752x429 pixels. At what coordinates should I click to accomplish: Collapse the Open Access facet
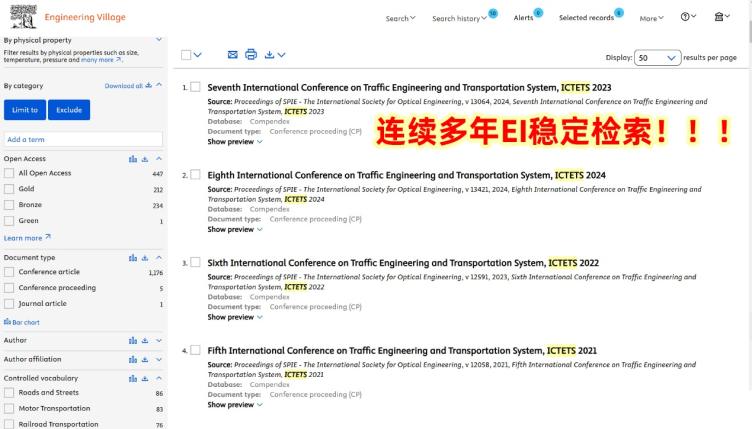tap(159, 158)
